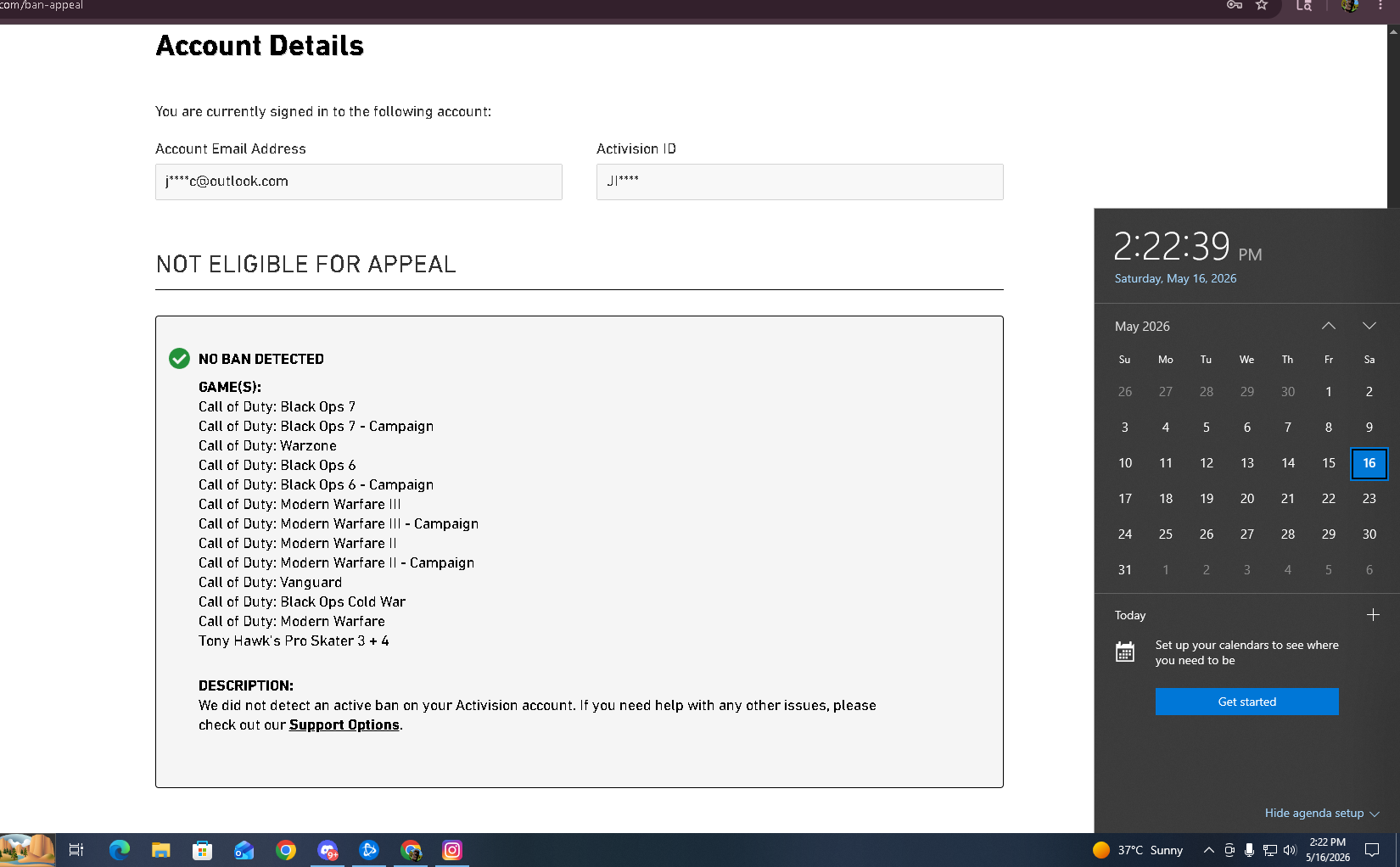Screen dimensions: 1400x867
Task: Open Discord from the taskbar
Action: [x=328, y=850]
